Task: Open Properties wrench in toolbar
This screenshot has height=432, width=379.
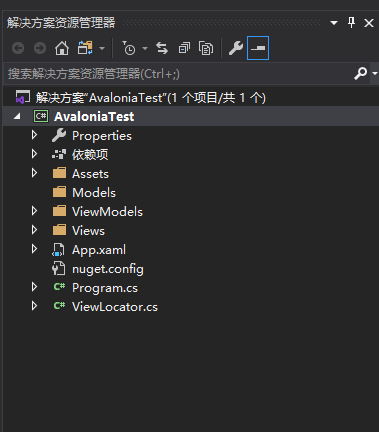Action: coord(236,48)
